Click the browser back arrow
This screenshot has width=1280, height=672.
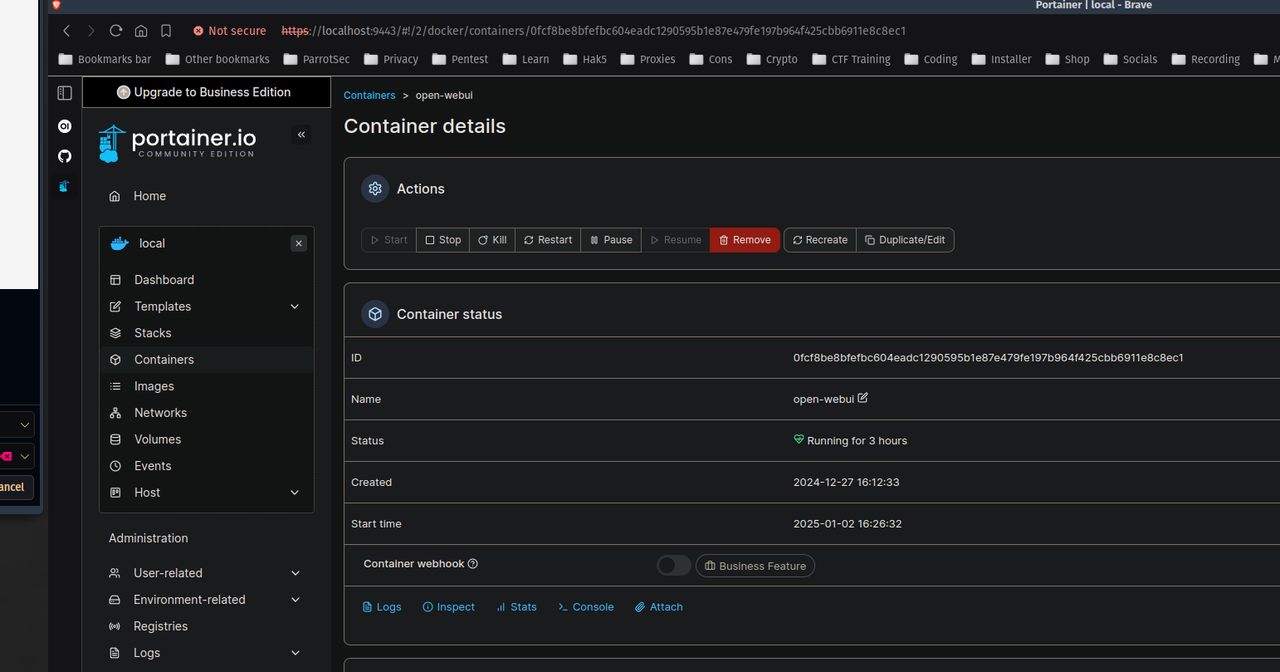coord(66,31)
